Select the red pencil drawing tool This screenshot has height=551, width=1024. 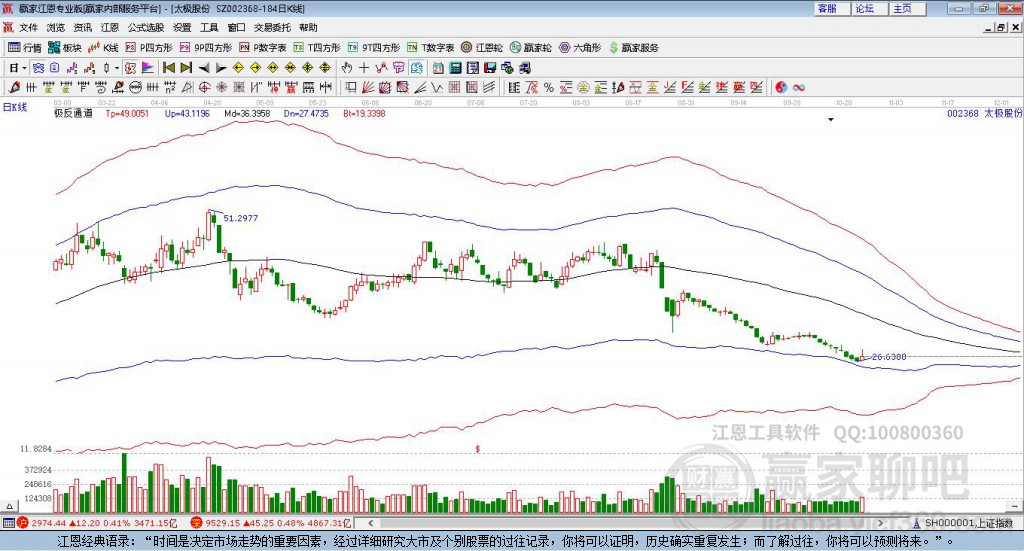click(14, 87)
